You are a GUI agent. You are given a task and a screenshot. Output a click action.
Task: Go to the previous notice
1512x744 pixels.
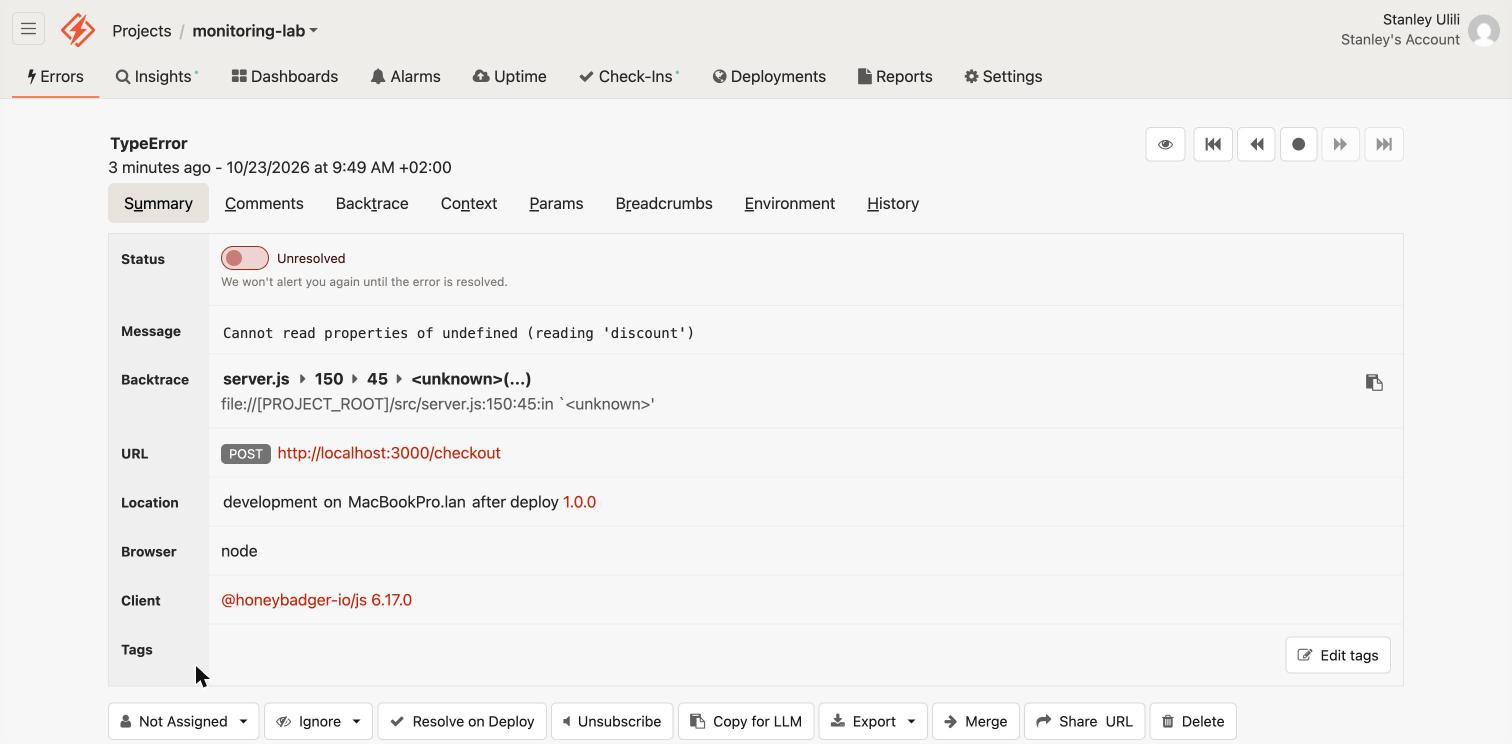pos(1256,144)
